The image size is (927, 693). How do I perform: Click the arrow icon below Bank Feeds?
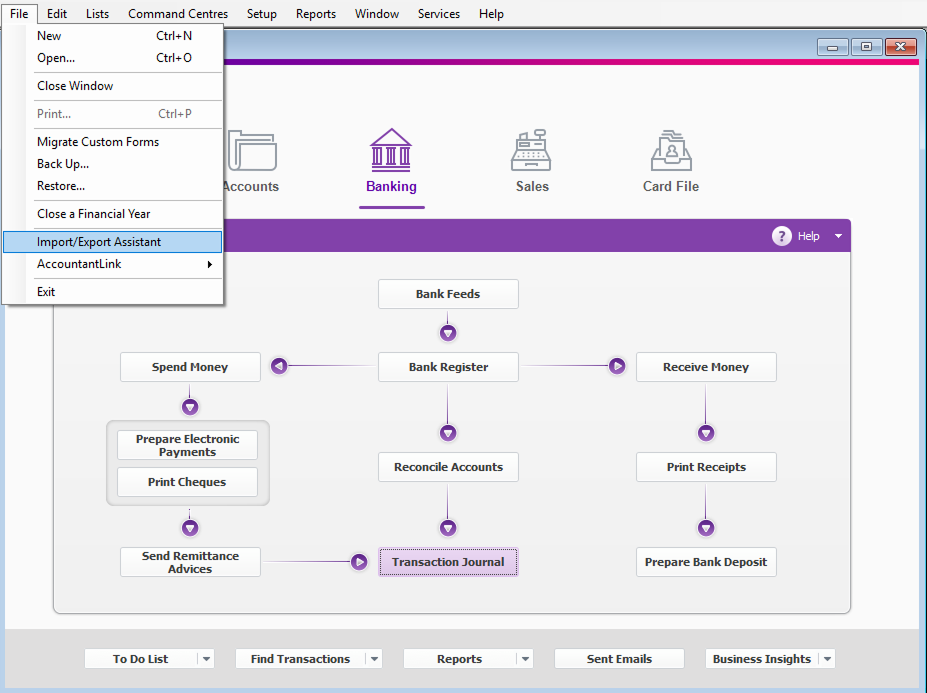coord(448,332)
